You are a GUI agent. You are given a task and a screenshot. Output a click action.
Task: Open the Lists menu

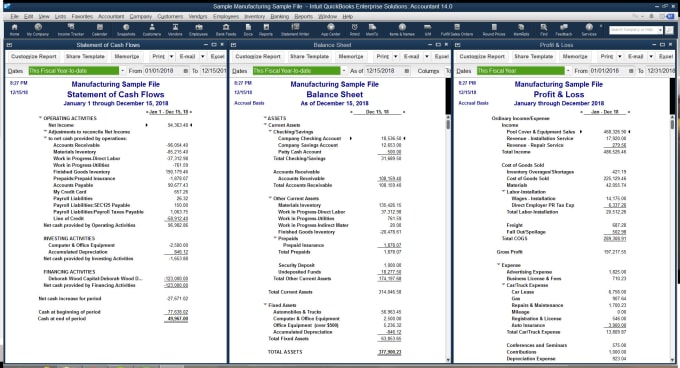tap(60, 16)
